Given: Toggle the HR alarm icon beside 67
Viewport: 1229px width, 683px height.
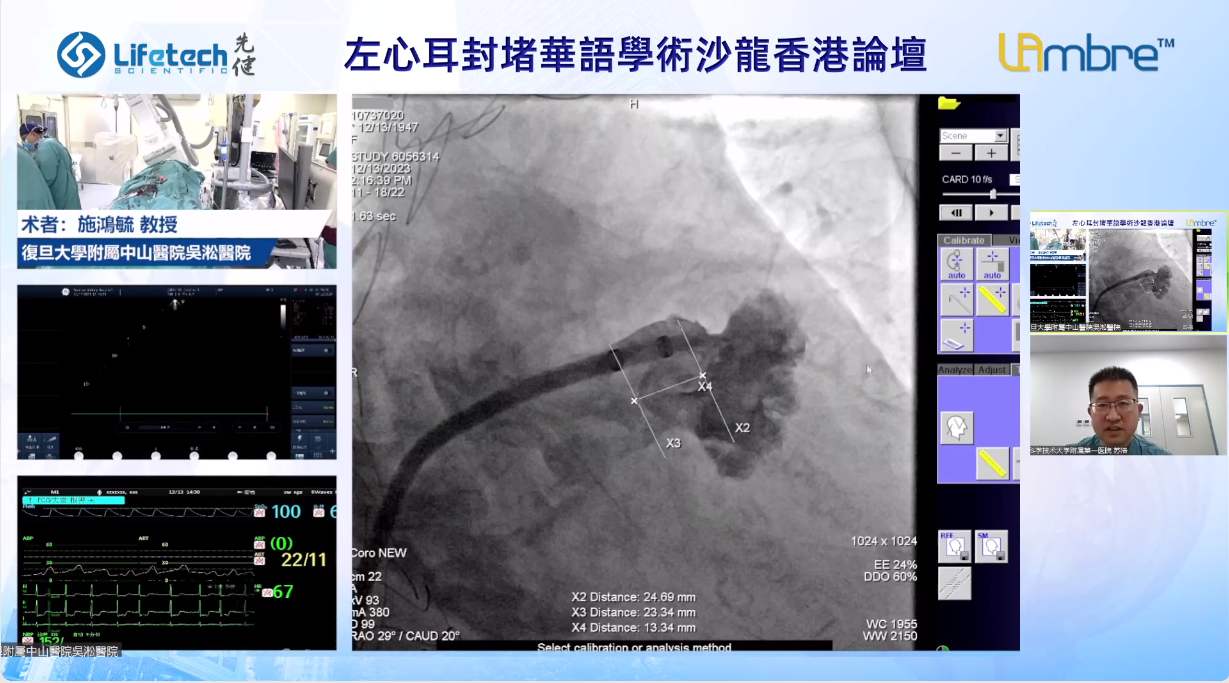Looking at the screenshot, I should [267, 592].
